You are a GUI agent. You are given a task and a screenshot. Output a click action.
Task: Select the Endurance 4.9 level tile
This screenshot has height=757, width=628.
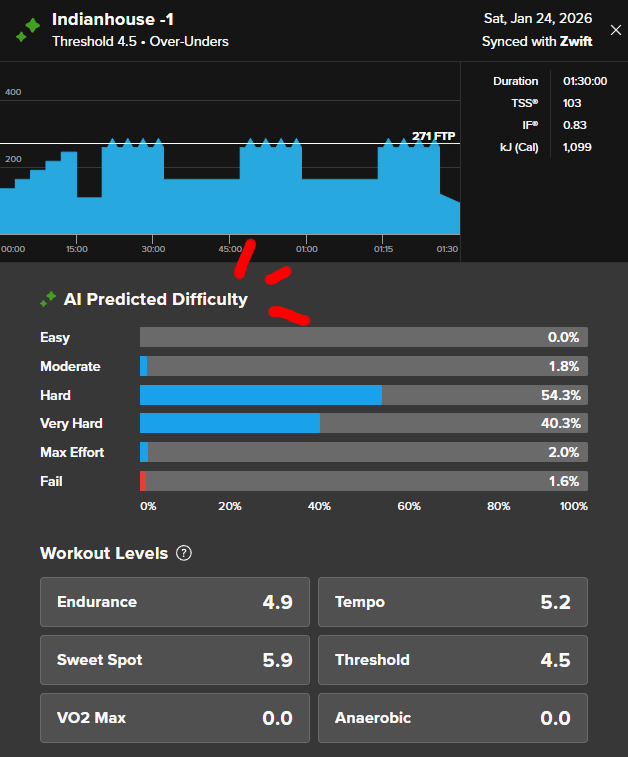click(174, 602)
